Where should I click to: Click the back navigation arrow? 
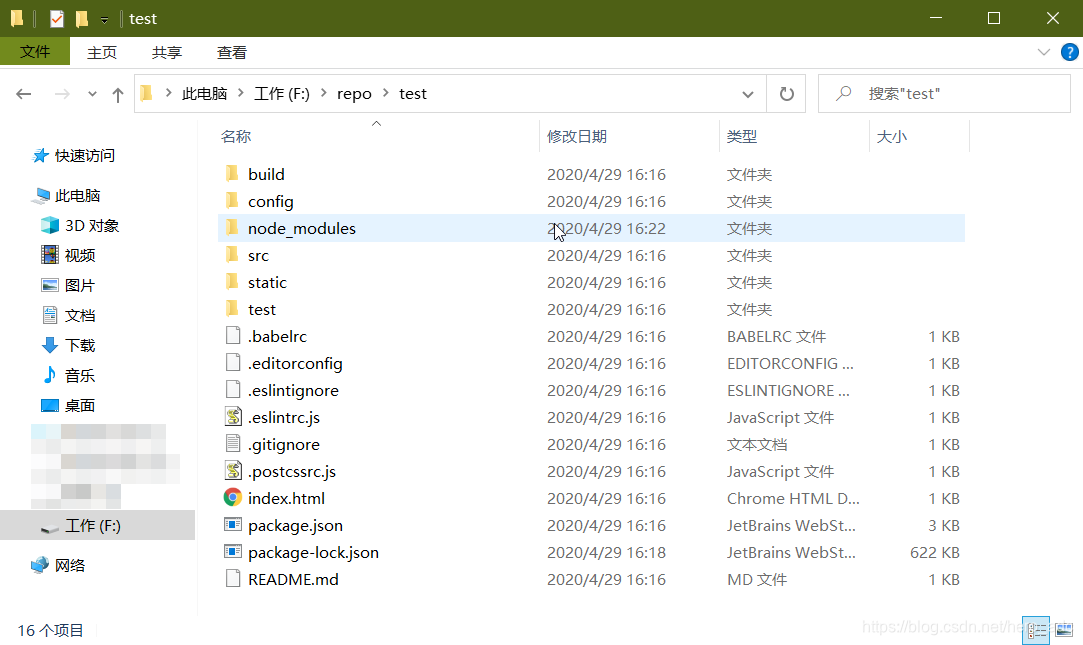tap(23, 93)
